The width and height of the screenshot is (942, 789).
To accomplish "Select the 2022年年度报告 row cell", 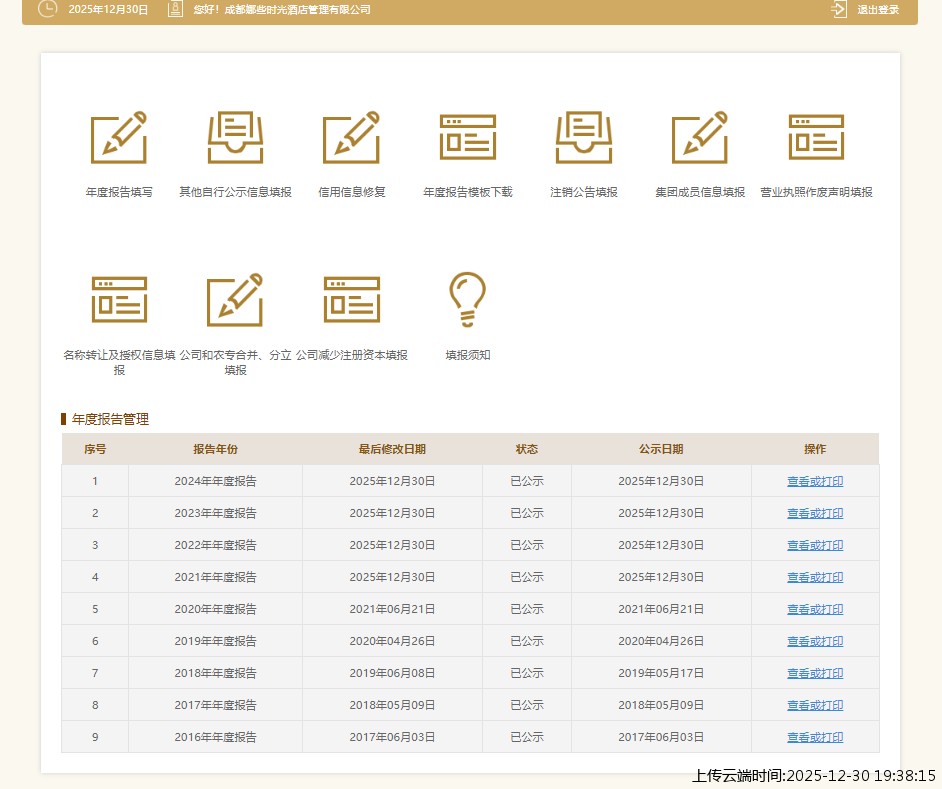I will pos(215,545).
